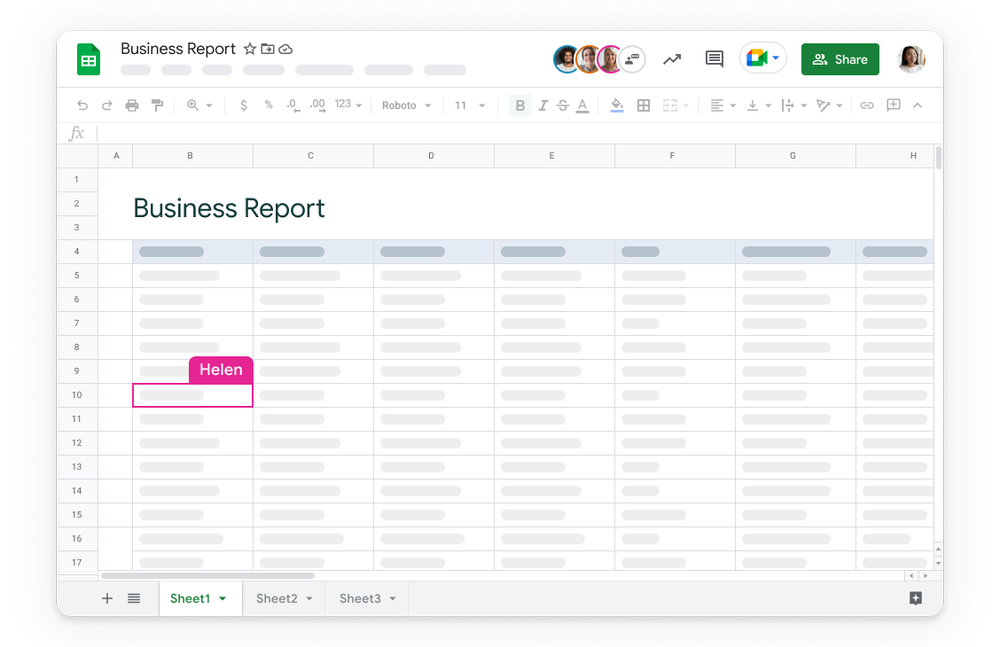Apply strikethrough to the cell text
1000x647 pixels.
(563, 105)
